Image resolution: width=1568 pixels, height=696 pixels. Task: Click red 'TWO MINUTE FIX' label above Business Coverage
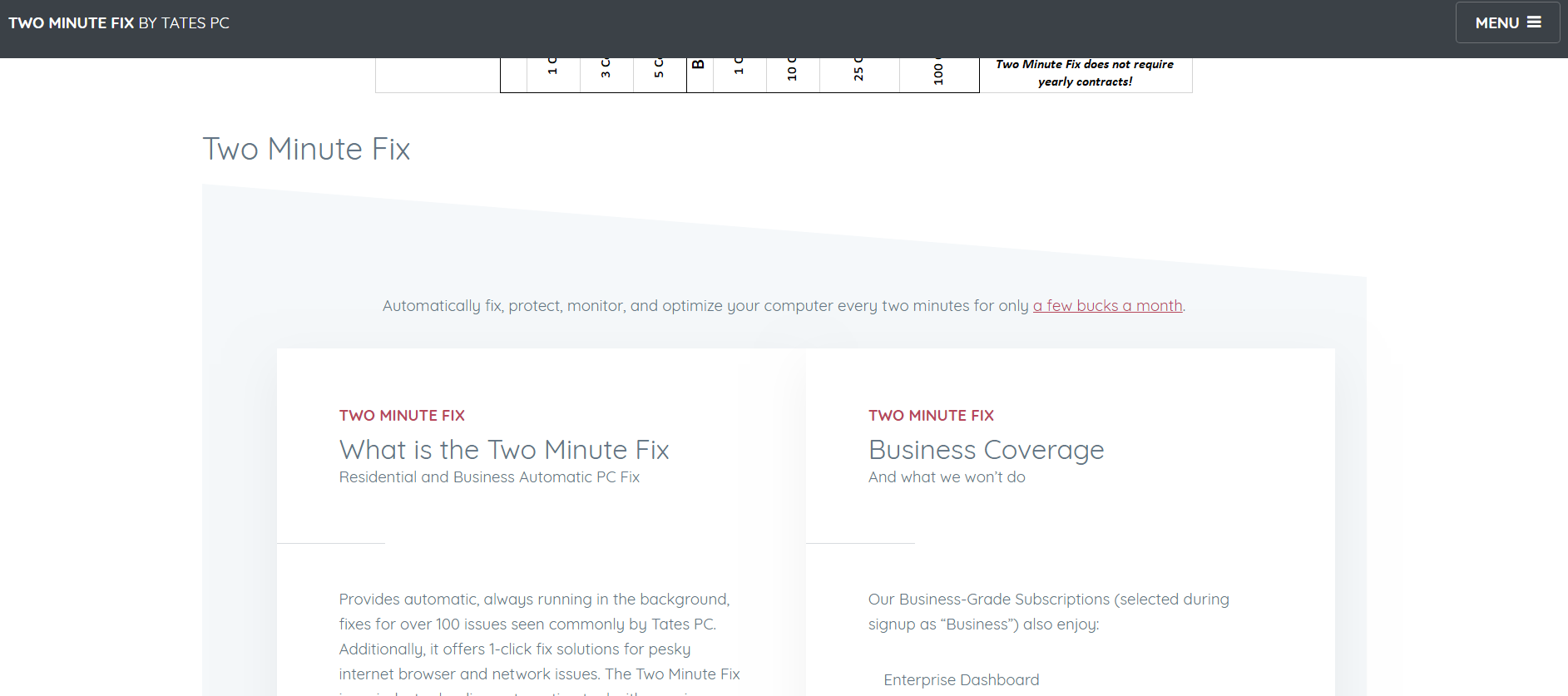coord(931,415)
